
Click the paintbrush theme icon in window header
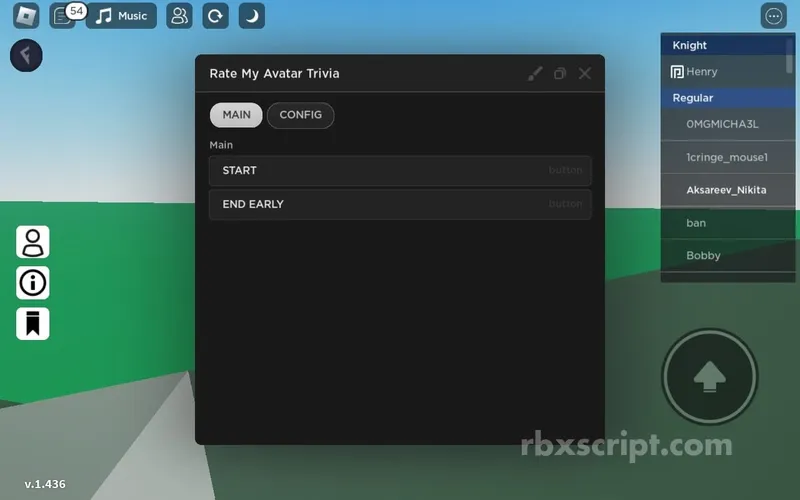535,73
